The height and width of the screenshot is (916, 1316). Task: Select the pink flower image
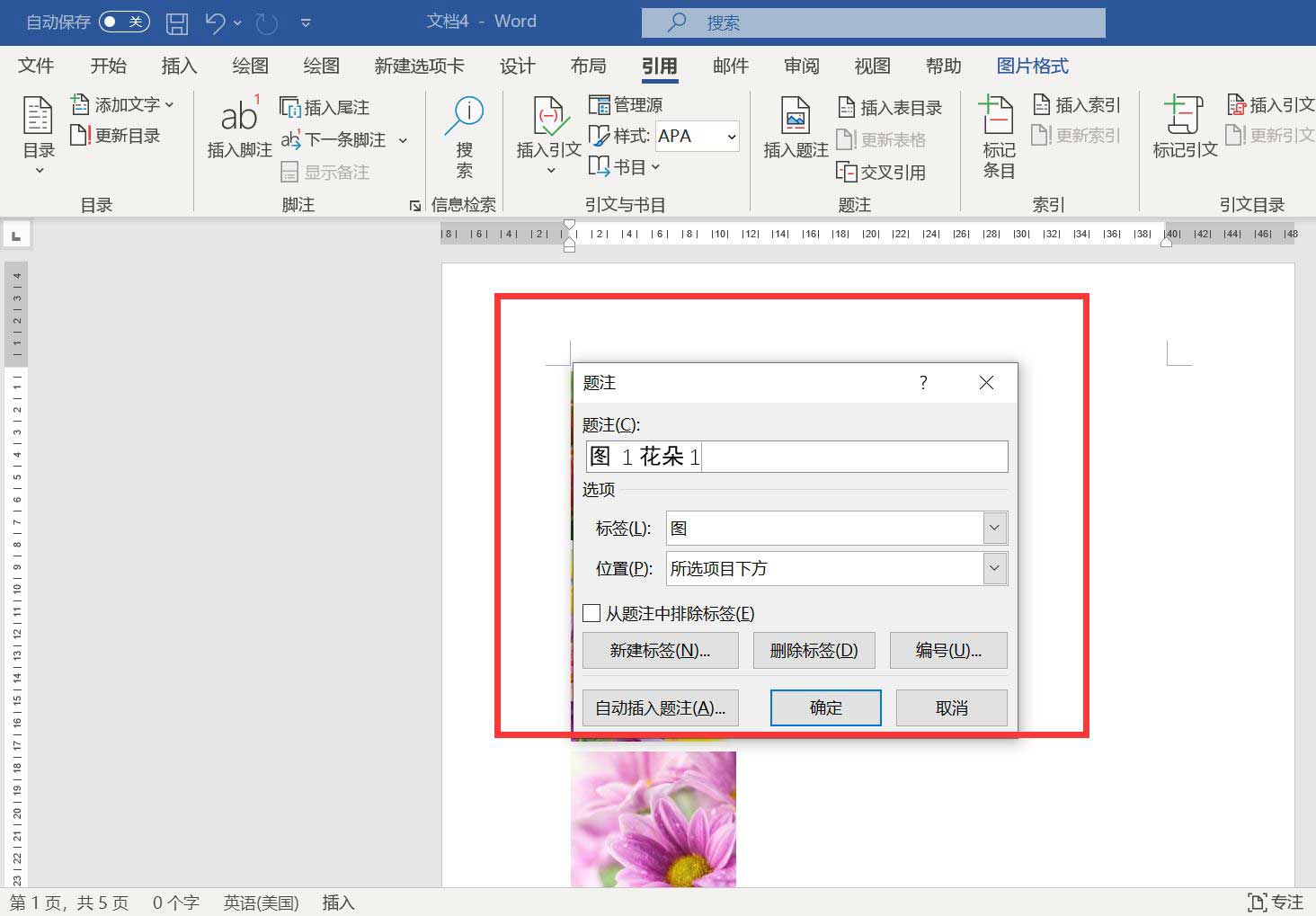(x=654, y=819)
